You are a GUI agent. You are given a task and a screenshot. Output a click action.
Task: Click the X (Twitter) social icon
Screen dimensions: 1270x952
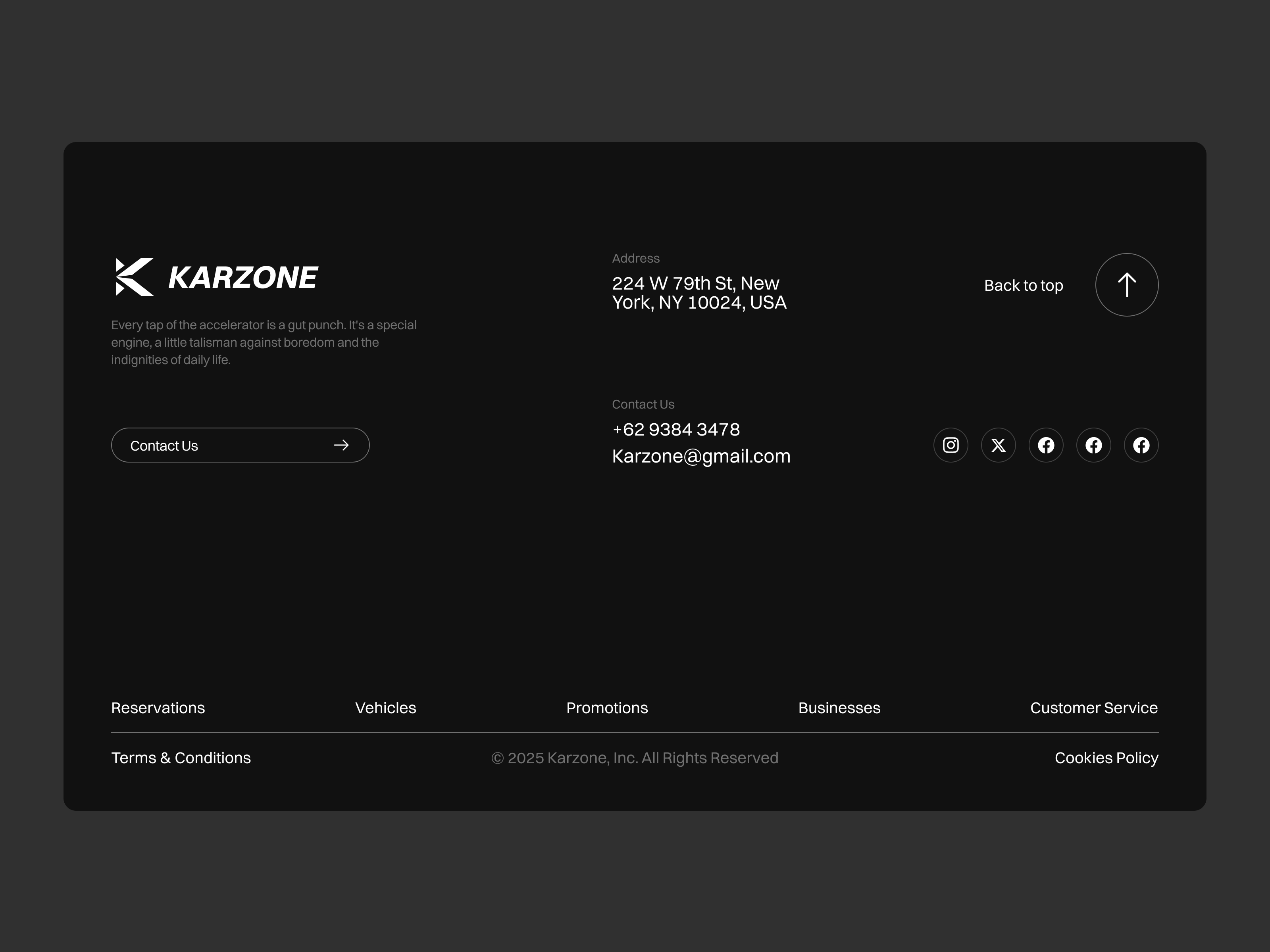tap(999, 445)
